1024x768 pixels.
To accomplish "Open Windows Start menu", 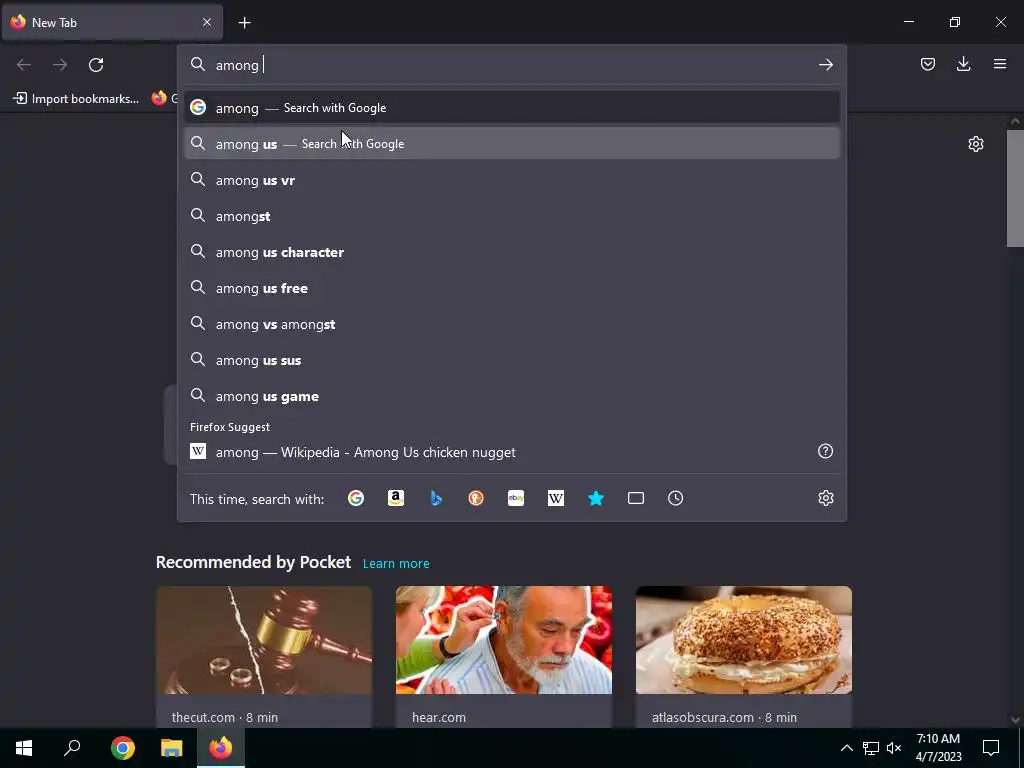I will pos(24,748).
